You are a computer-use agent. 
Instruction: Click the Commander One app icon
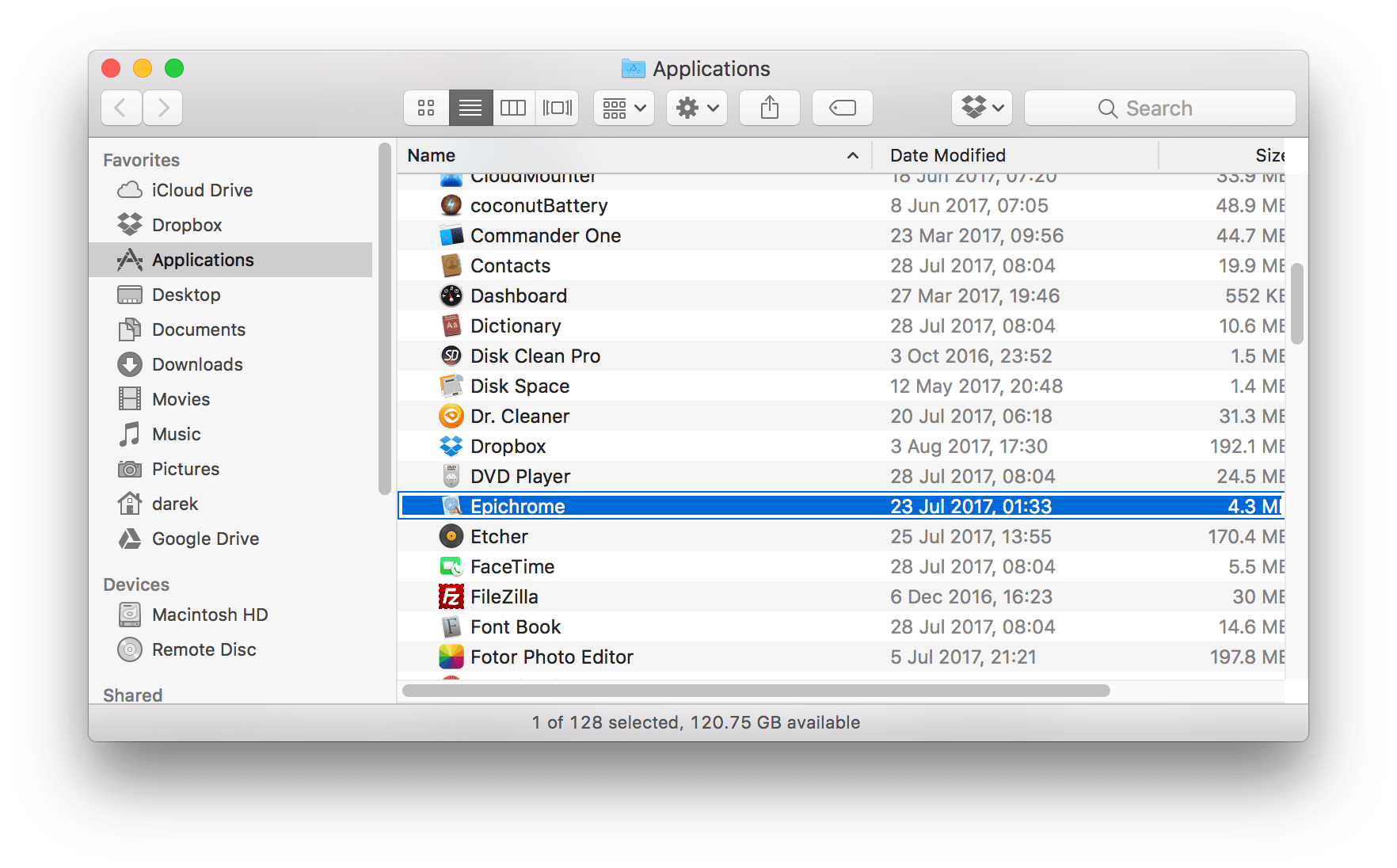click(x=451, y=235)
